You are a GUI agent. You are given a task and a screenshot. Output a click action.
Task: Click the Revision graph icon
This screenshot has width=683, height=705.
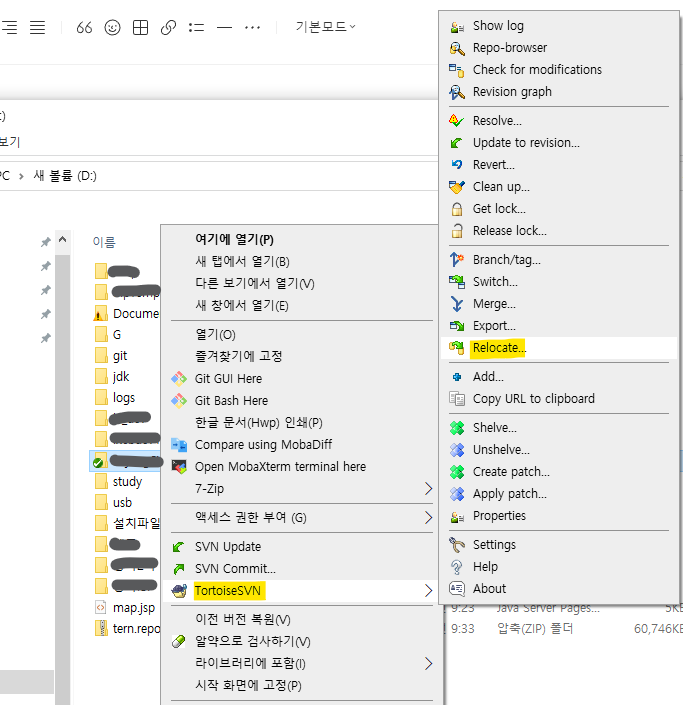coord(457,92)
